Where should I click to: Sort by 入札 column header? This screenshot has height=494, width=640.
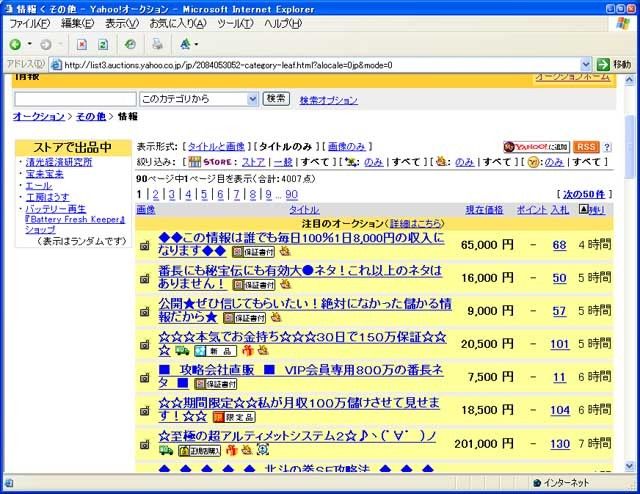[x=560, y=210]
